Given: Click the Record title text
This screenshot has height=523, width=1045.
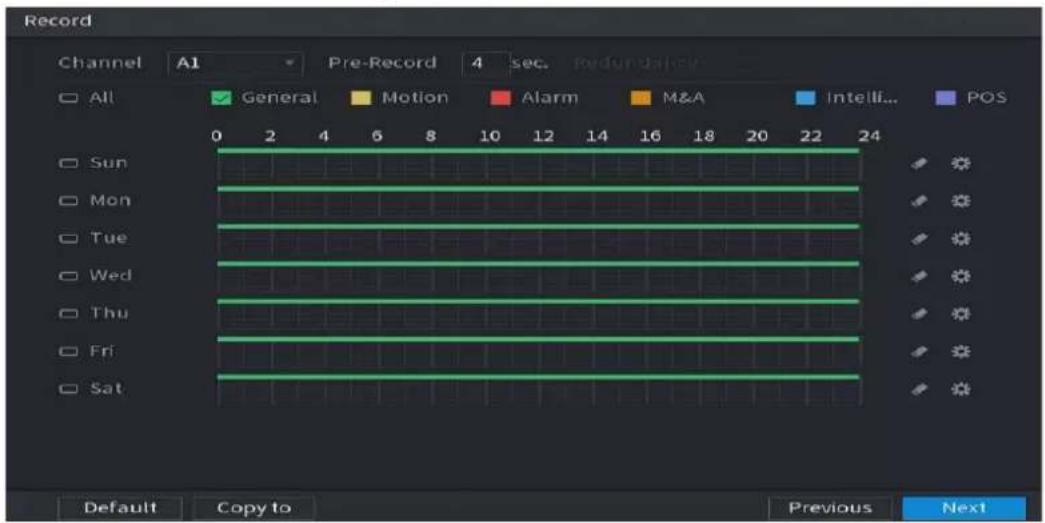Looking at the screenshot, I should [58, 21].
